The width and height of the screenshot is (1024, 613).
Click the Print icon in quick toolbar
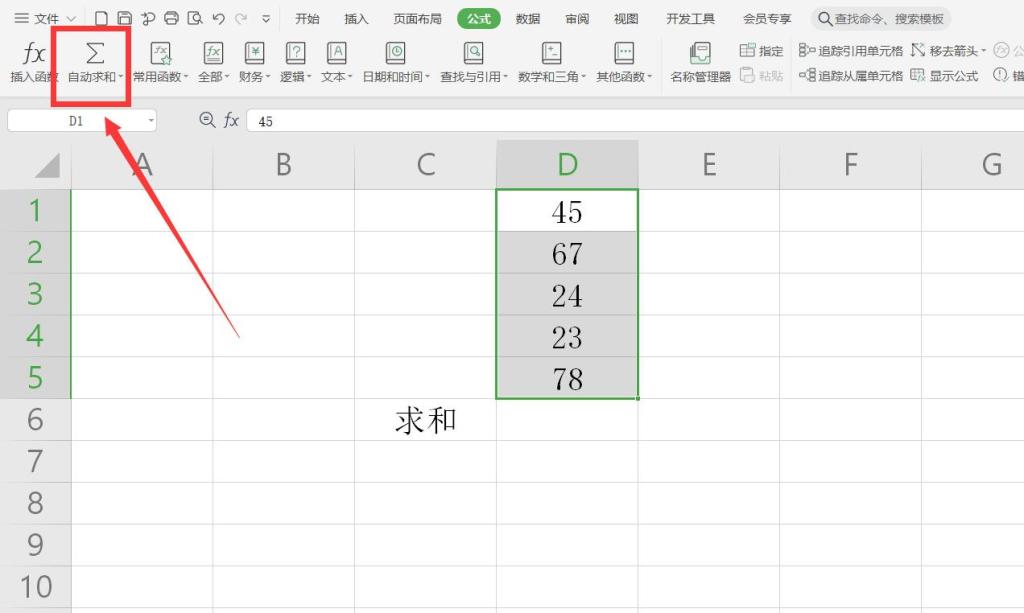coord(171,18)
